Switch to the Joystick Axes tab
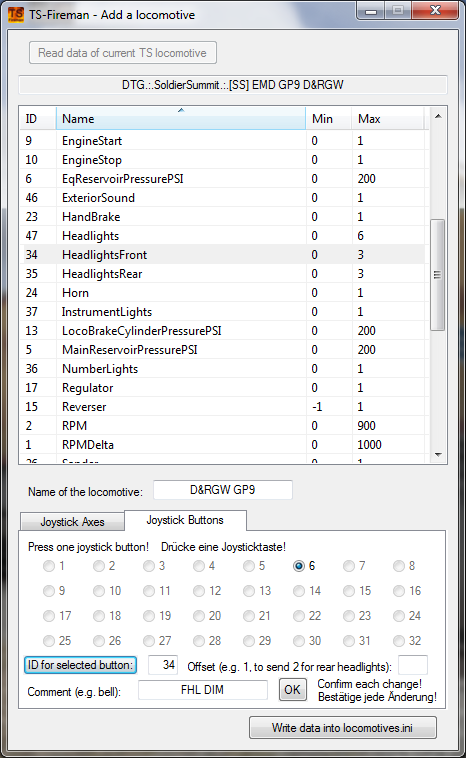This screenshot has height=758, width=466. [x=73, y=522]
